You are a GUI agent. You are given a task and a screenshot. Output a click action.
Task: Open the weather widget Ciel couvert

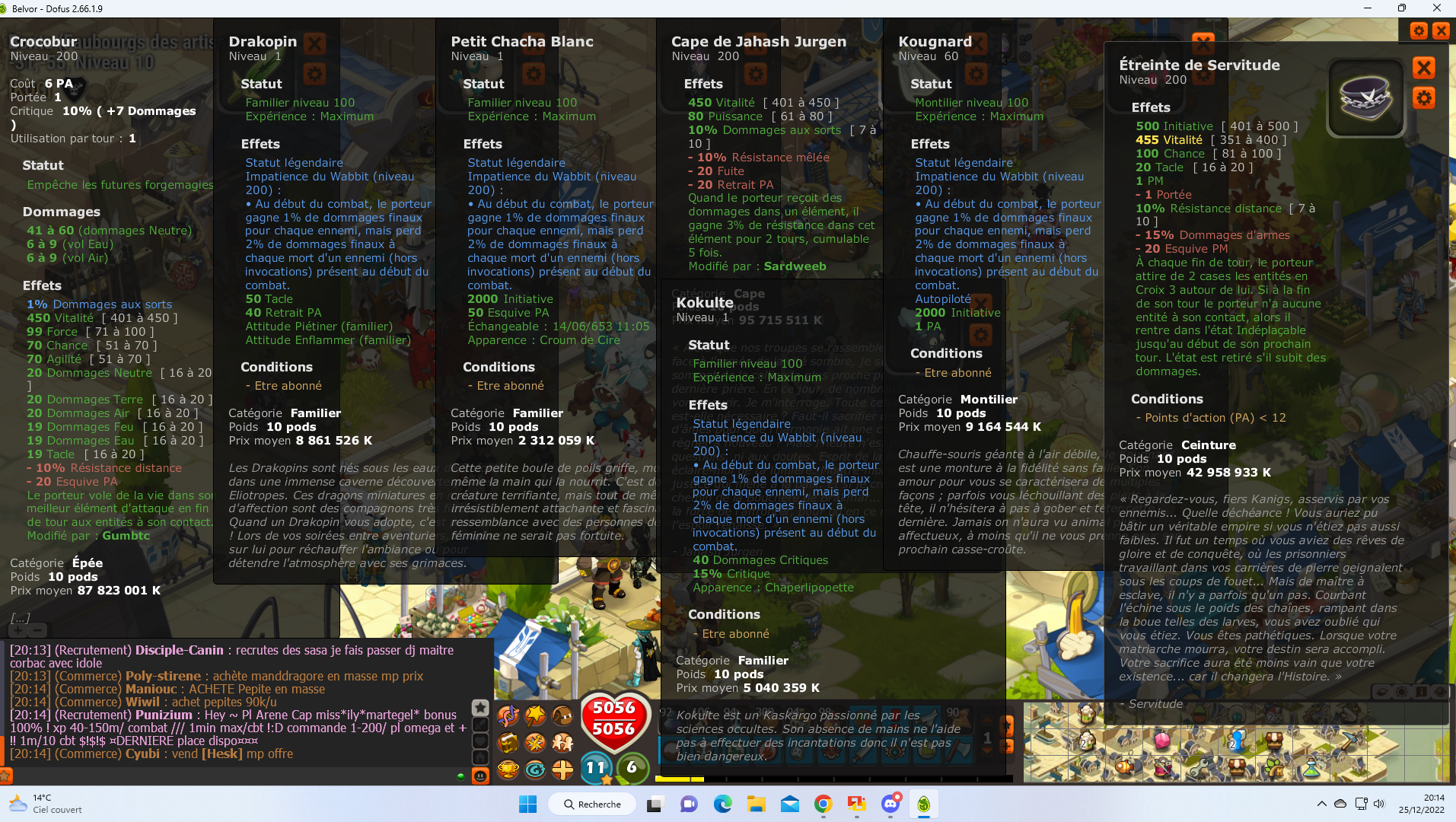point(46,804)
